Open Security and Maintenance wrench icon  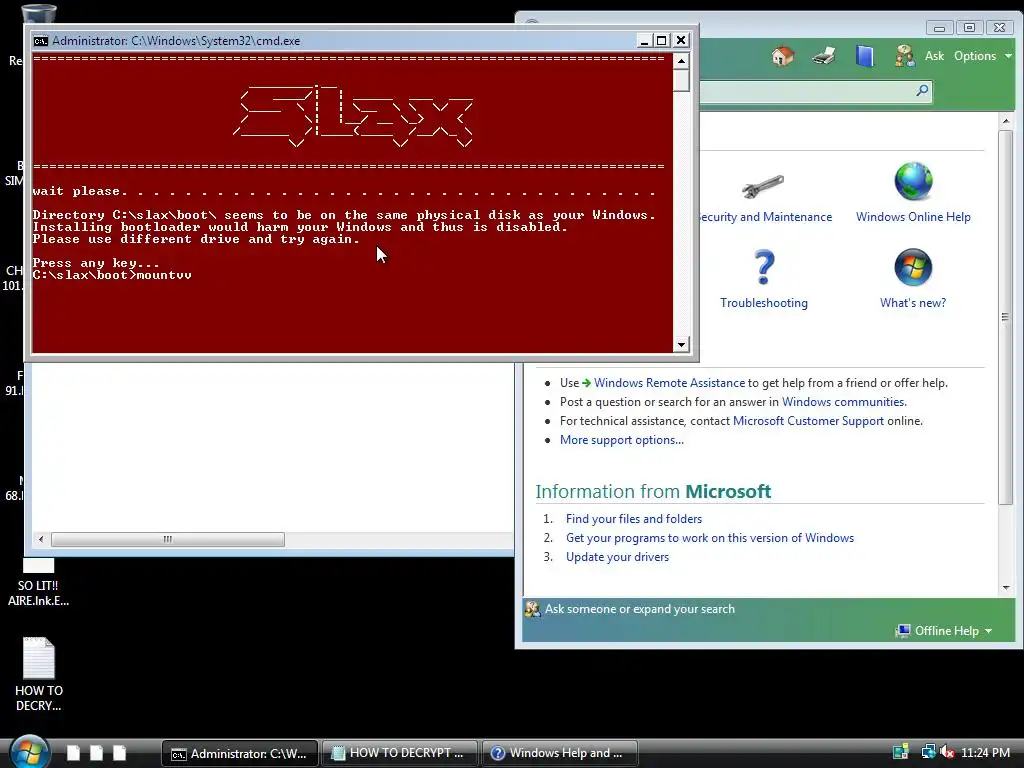point(763,187)
